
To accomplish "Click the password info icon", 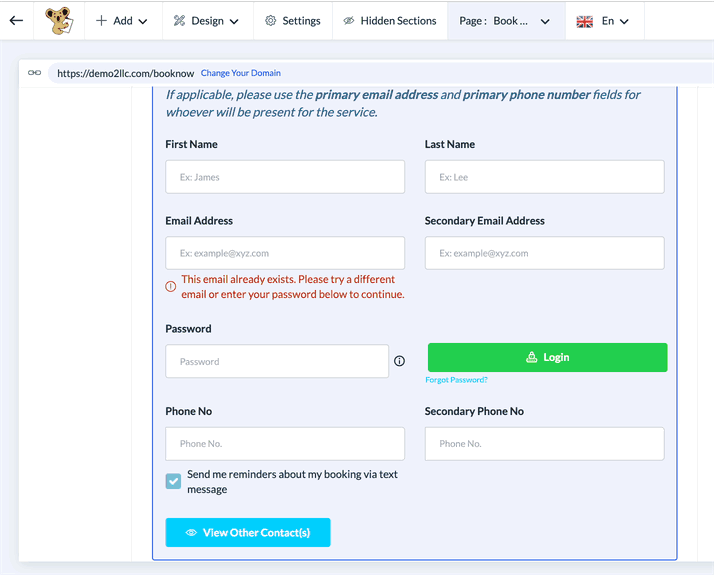I will pos(400,361).
